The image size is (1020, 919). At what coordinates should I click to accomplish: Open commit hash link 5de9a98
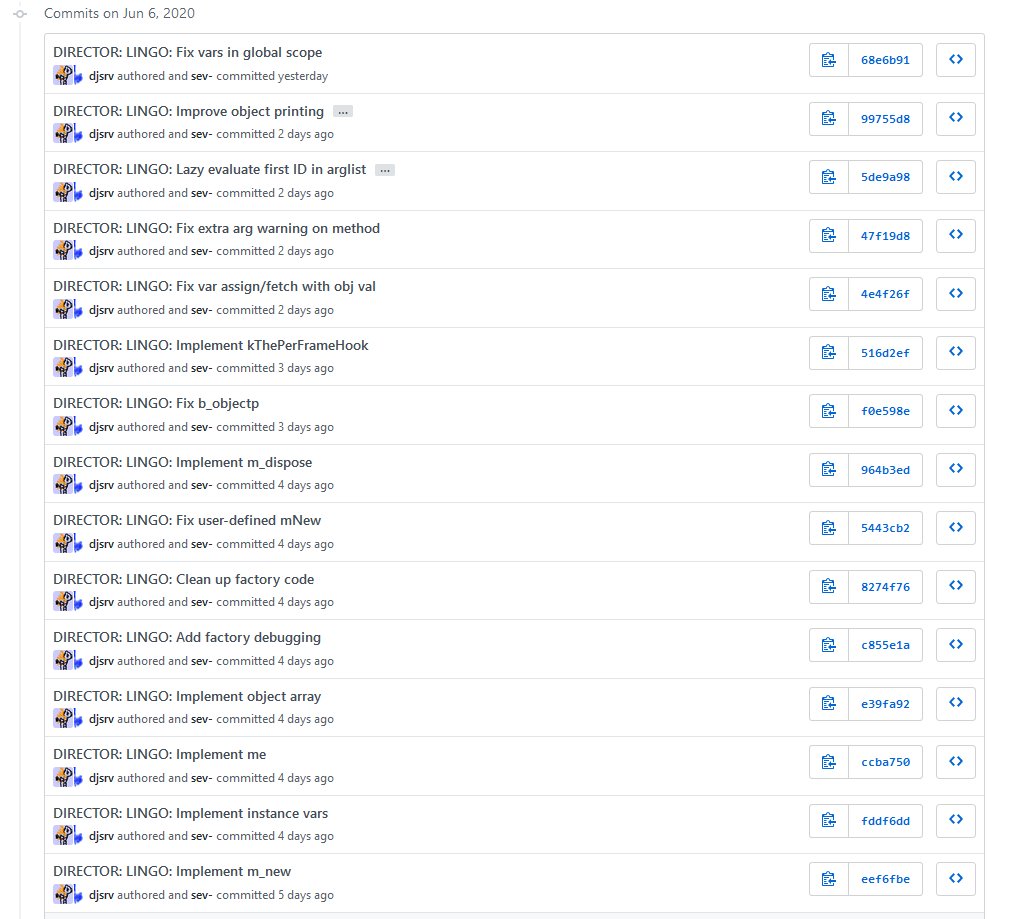pyautogui.click(x=885, y=177)
